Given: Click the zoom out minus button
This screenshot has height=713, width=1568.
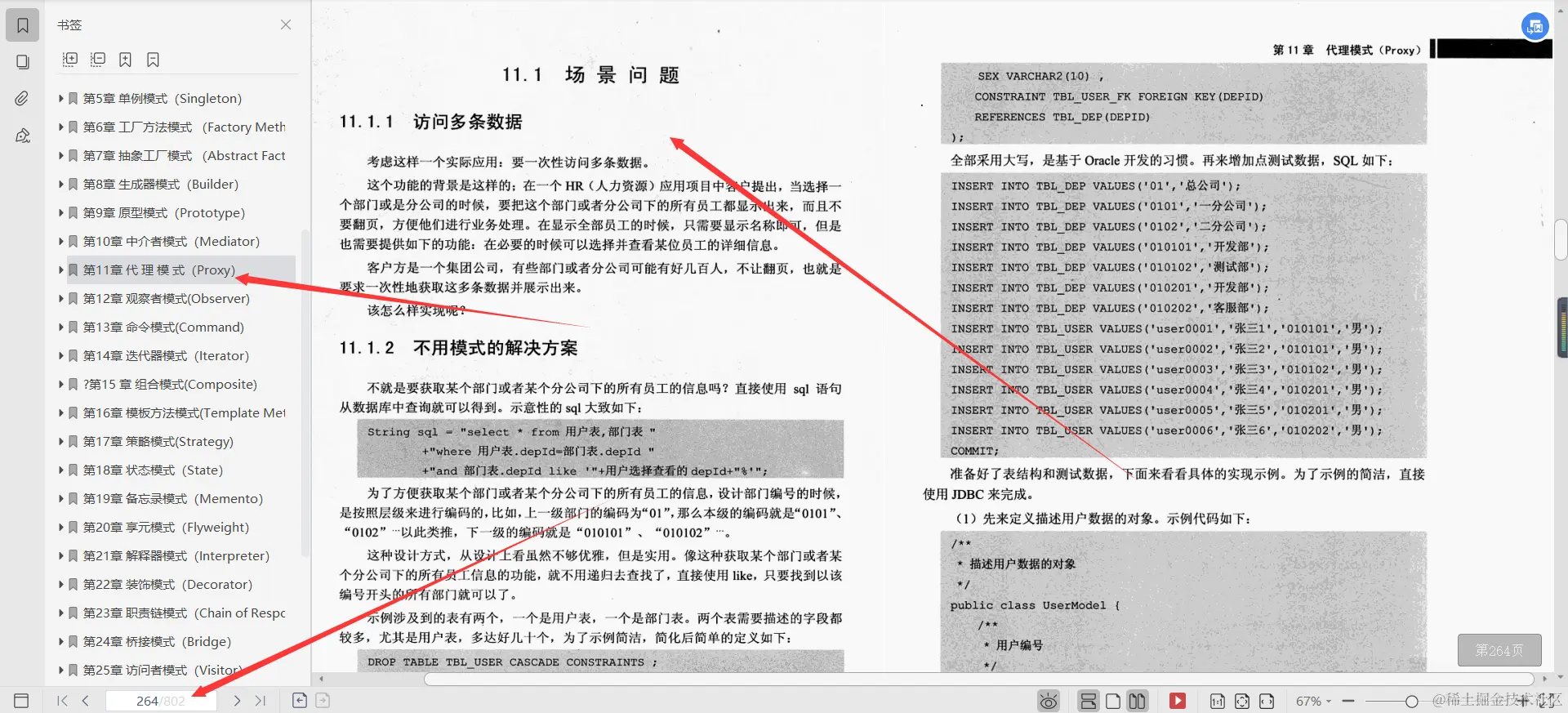Looking at the screenshot, I should click(x=1348, y=701).
